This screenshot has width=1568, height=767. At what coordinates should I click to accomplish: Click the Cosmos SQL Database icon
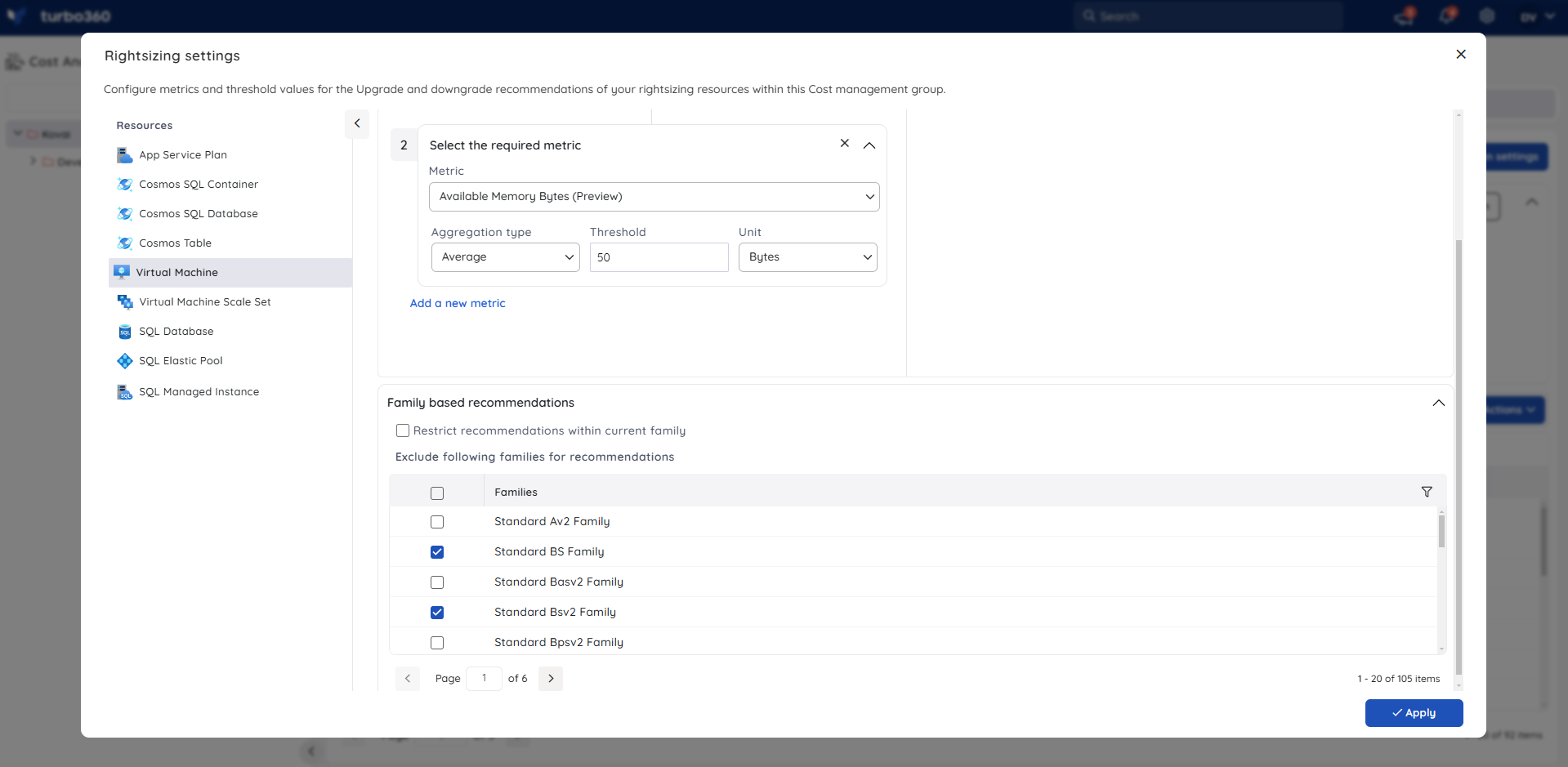tap(124, 214)
